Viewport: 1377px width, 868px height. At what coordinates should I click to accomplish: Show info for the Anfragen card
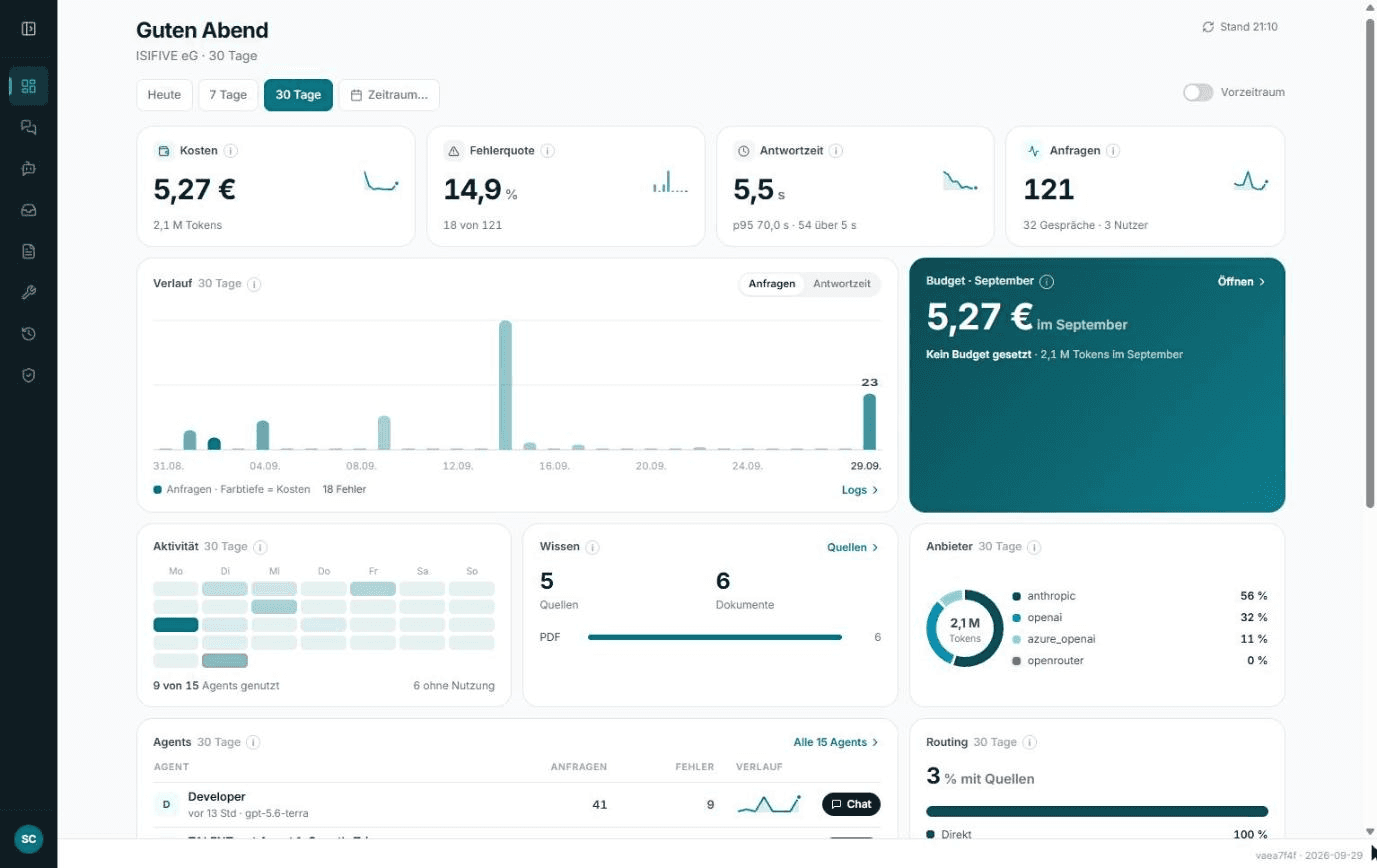click(1113, 151)
